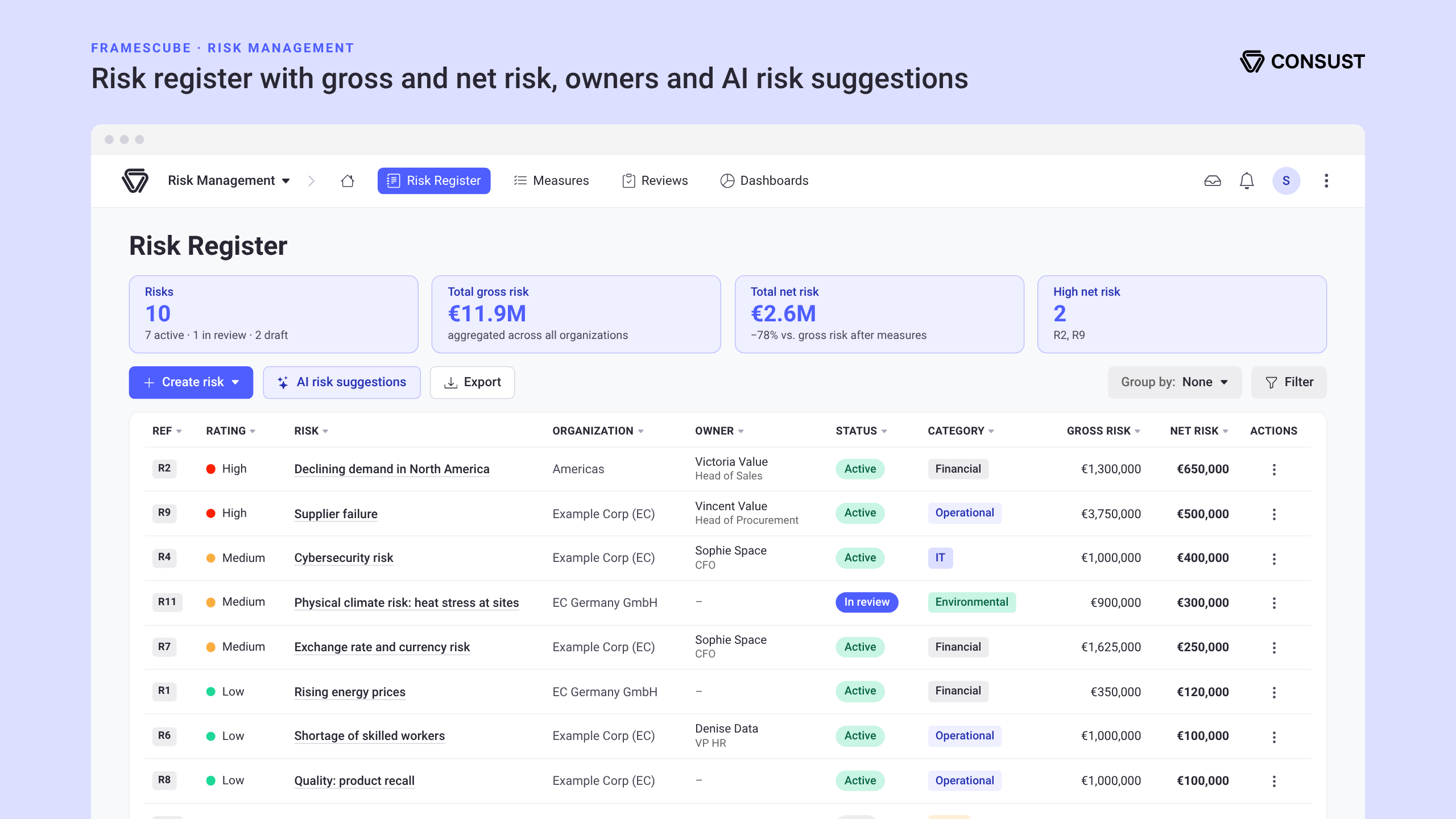Image resolution: width=1456 pixels, height=819 pixels.
Task: Switch to the Risk Register tab
Action: pos(434,181)
